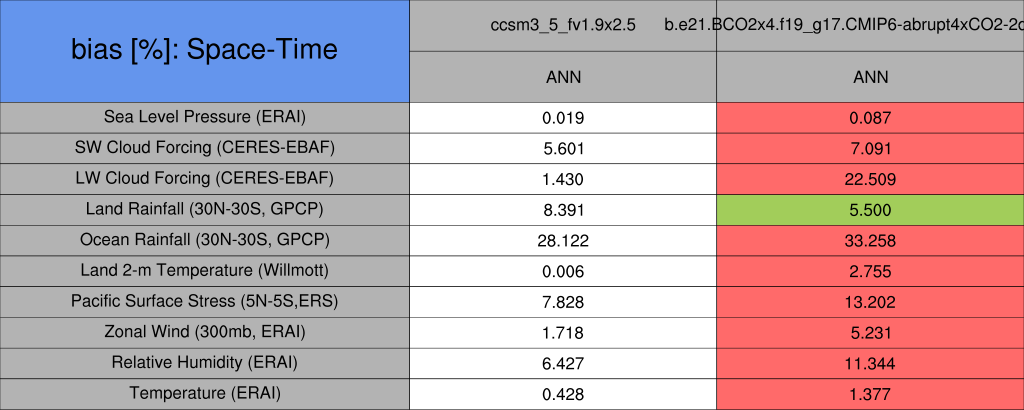The height and width of the screenshot is (410, 1024).
Task: Select the CMIP6-abrupt4xCO2 column header
Action: pyautogui.click(x=870, y=25)
